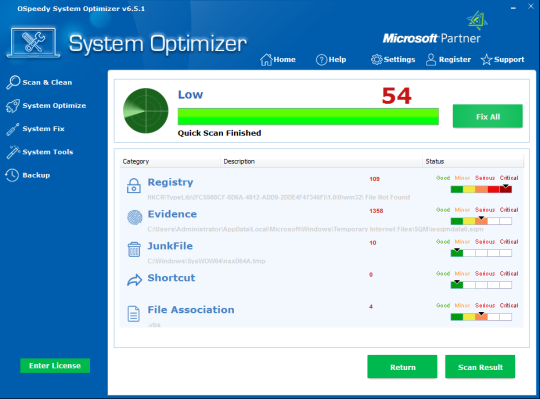Click the Fix All button

click(x=488, y=116)
